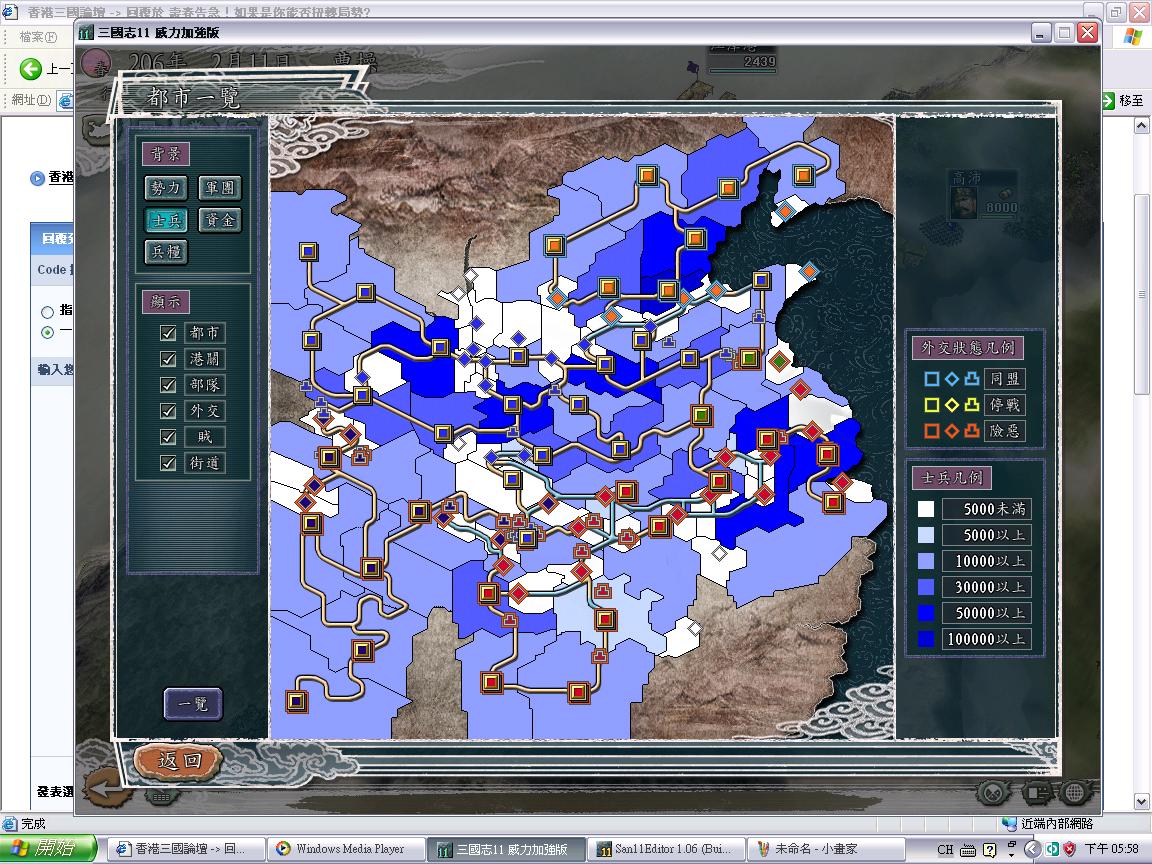Click the 10000以上 legend swatch
Viewport: 1152px width, 864px height.
[926, 561]
